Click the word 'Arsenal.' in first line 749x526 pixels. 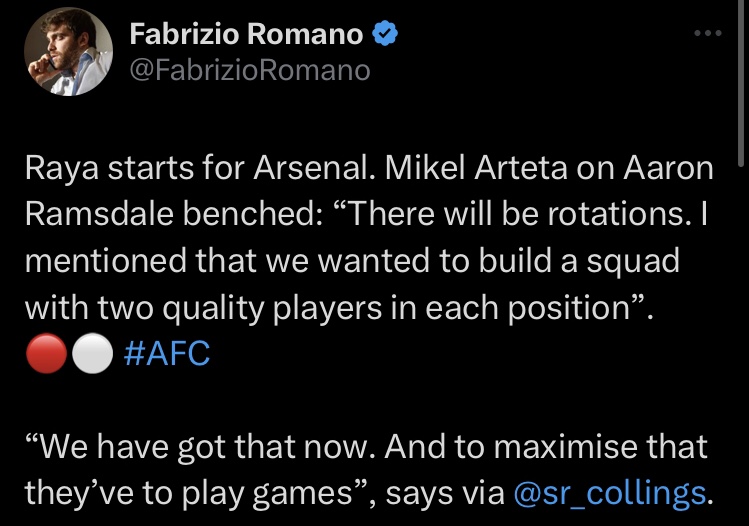point(314,168)
